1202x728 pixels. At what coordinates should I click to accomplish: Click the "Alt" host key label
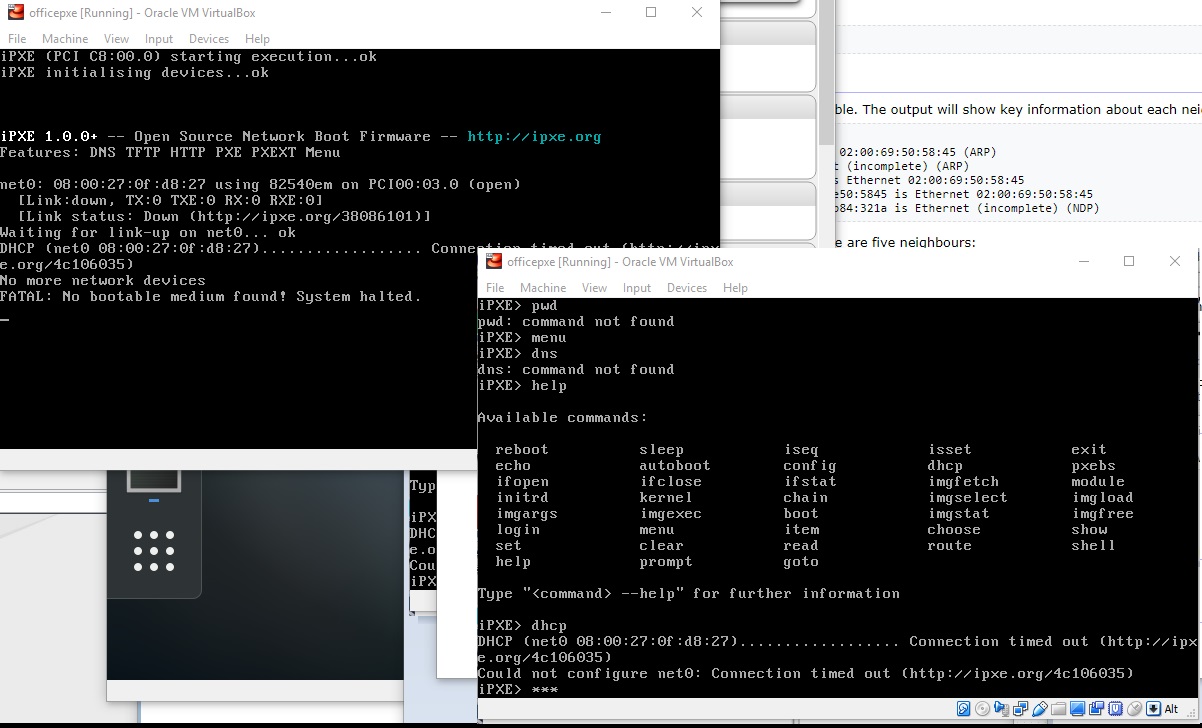click(1171, 709)
